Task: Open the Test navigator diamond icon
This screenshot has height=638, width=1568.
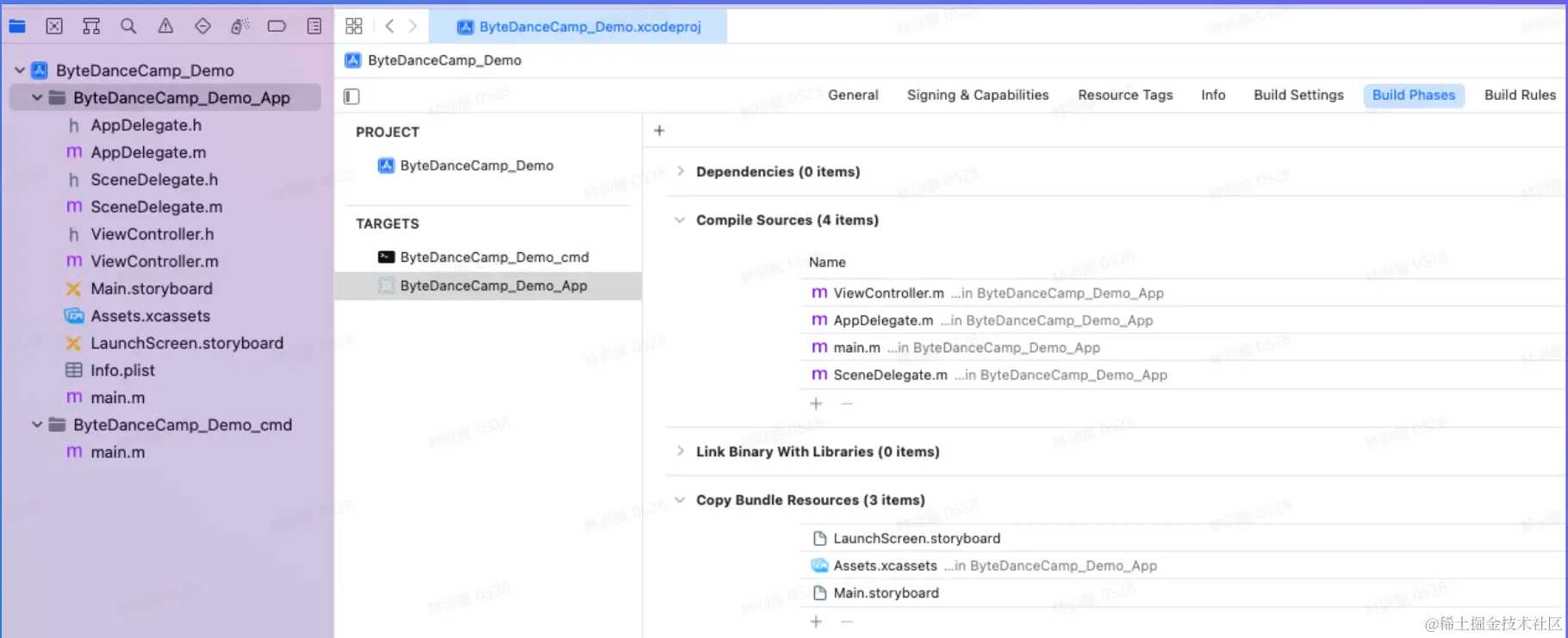Action: coord(202,27)
